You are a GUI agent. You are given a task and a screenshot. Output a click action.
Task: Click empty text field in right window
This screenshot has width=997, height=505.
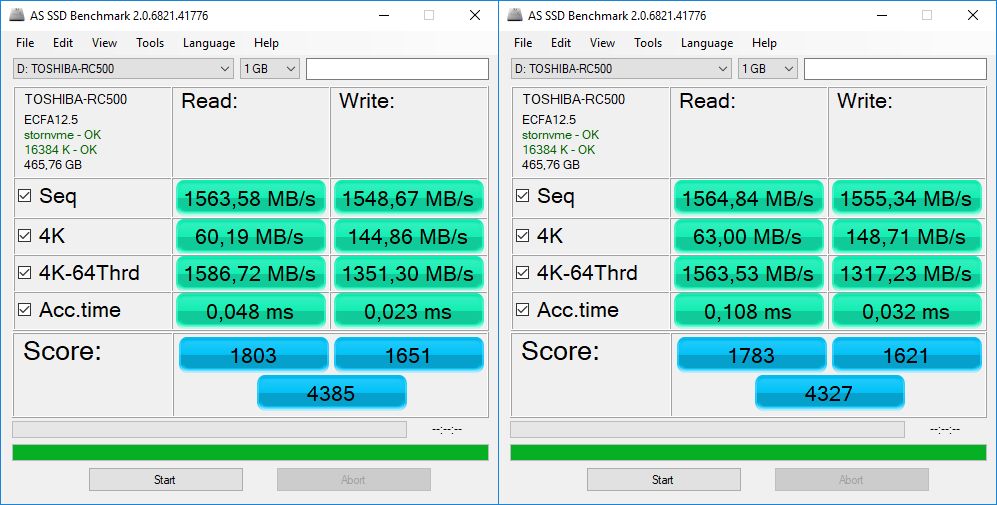pos(895,69)
